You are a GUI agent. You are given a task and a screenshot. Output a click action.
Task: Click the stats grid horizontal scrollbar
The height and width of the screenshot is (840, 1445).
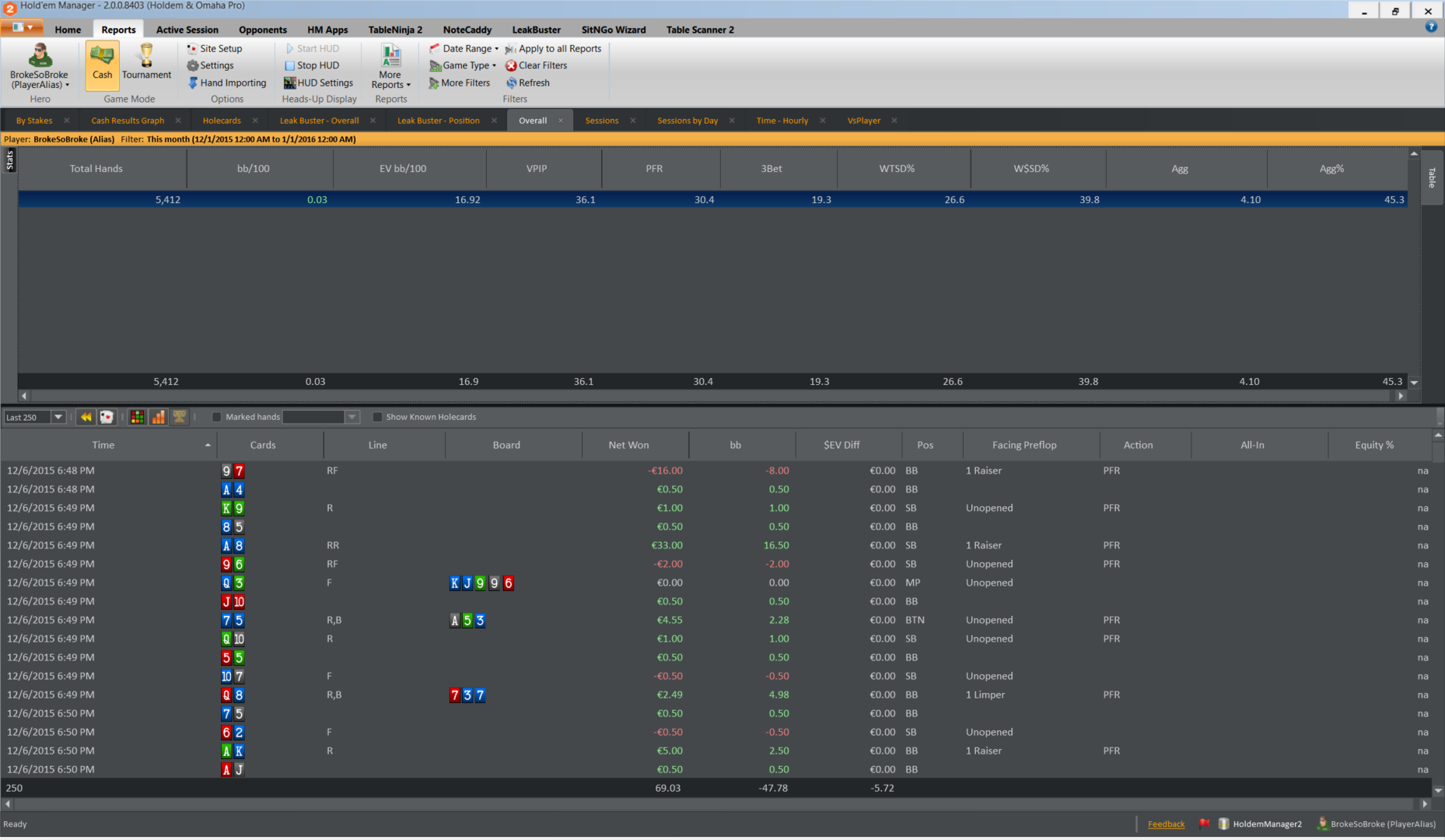[712, 396]
